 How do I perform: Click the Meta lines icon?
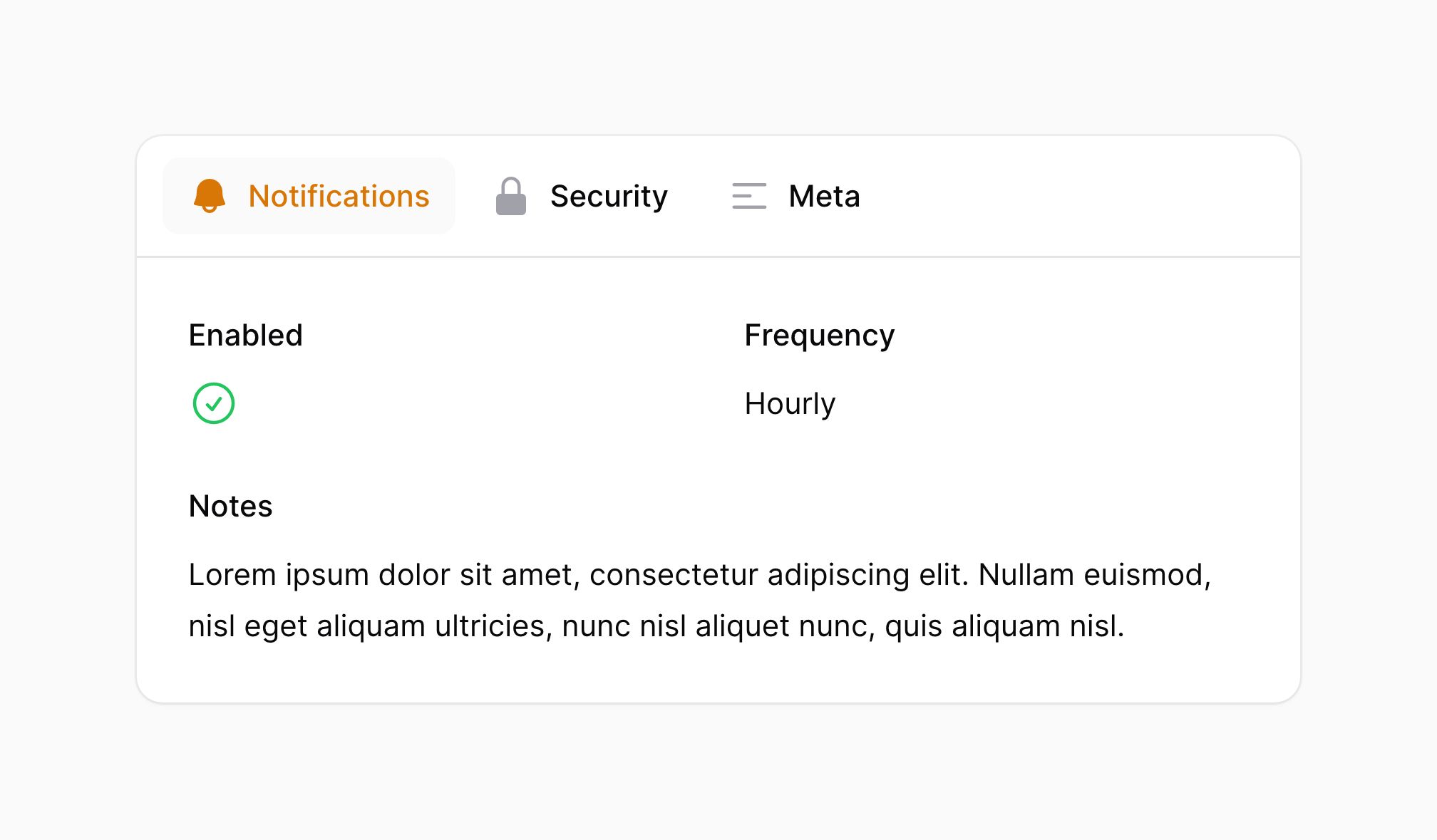tap(749, 196)
